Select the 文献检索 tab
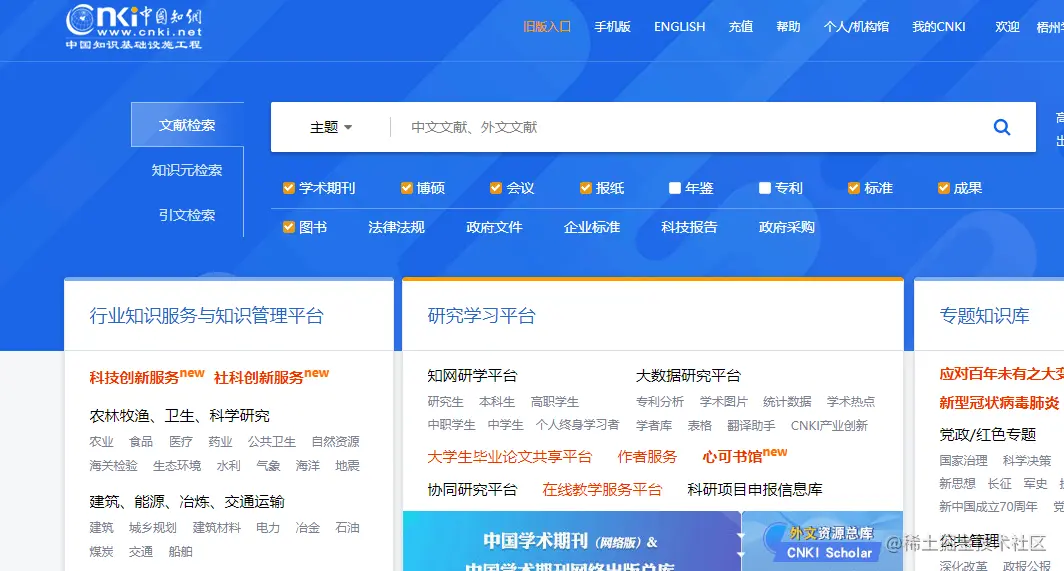The width and height of the screenshot is (1064, 571). [x=187, y=125]
